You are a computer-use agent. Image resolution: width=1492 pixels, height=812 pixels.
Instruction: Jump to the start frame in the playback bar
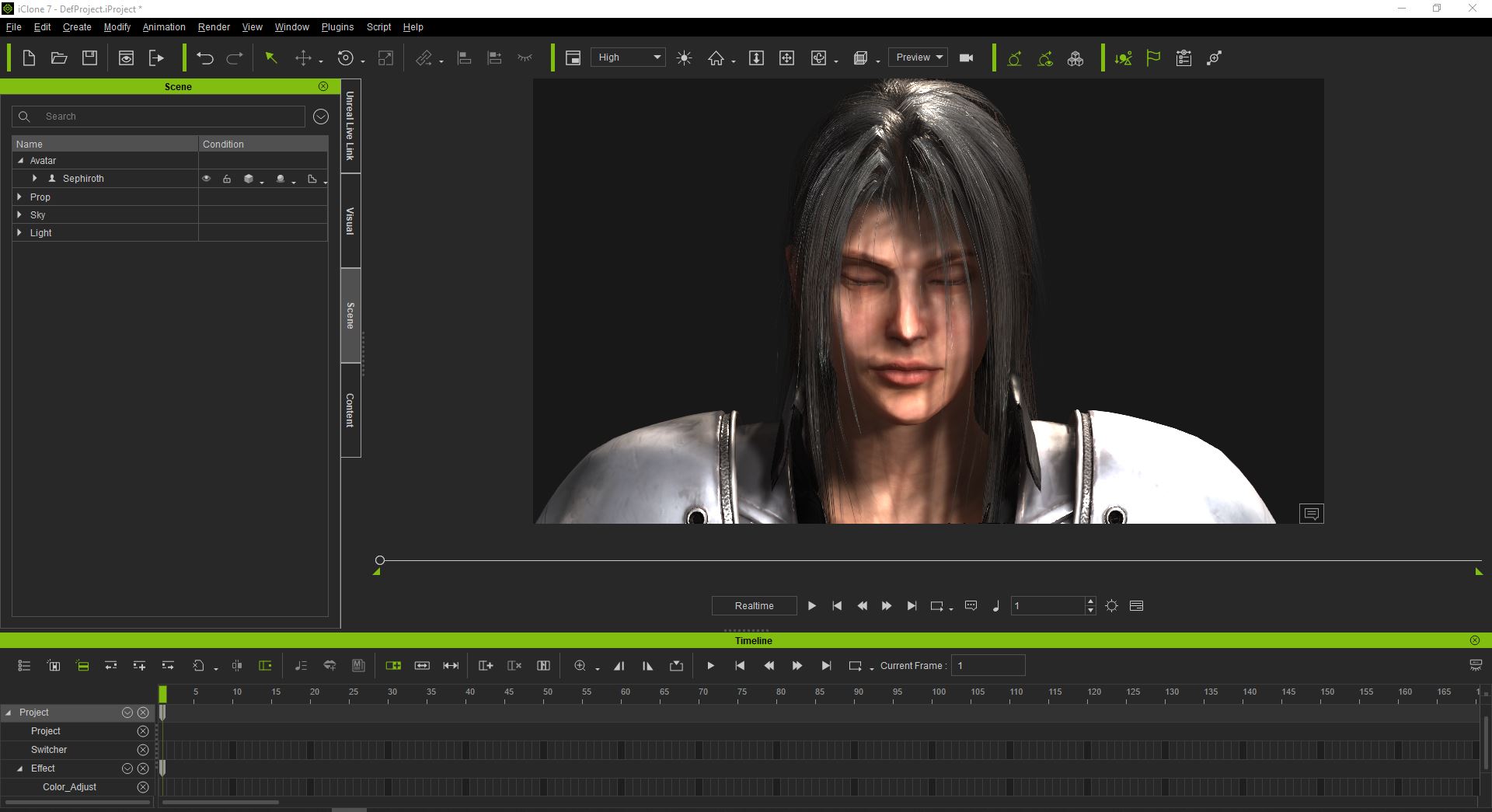tap(837, 606)
